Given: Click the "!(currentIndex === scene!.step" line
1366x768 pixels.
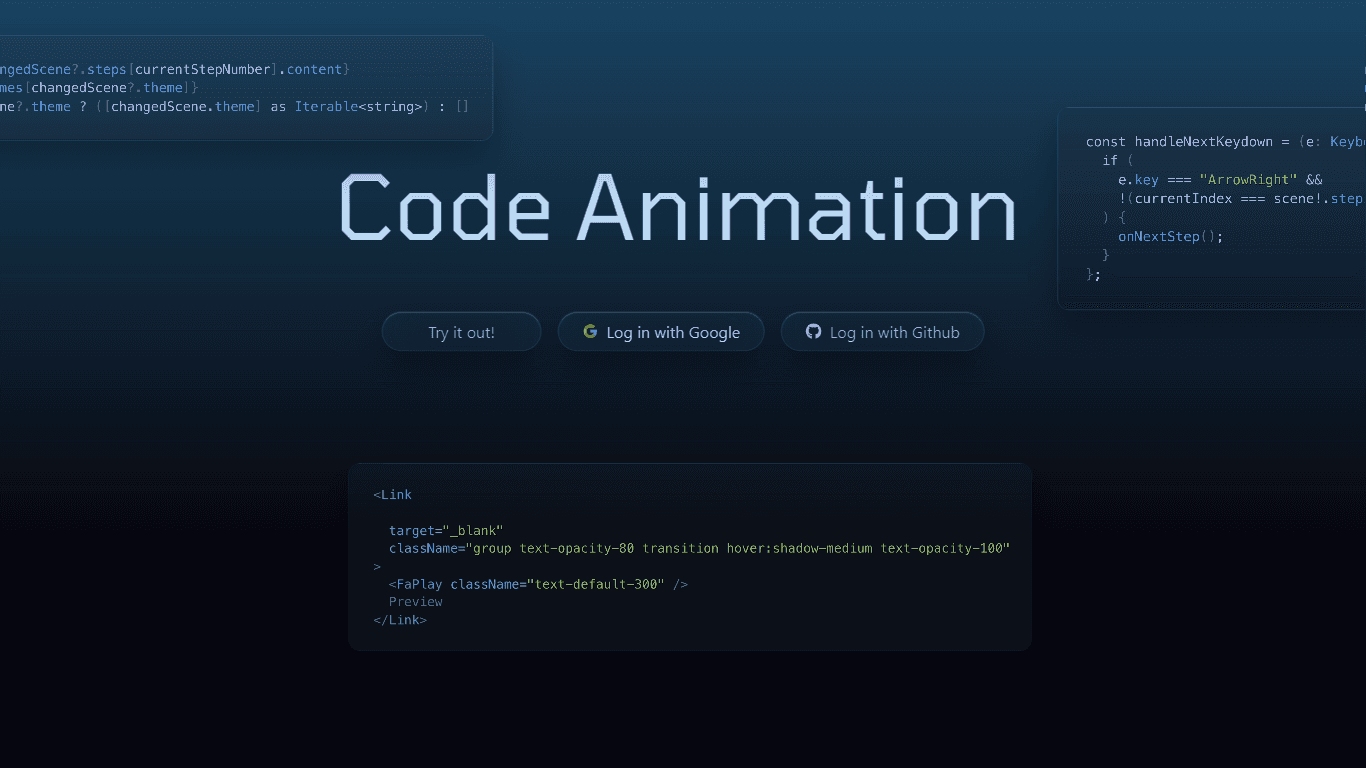Looking at the screenshot, I should click(x=1240, y=199).
